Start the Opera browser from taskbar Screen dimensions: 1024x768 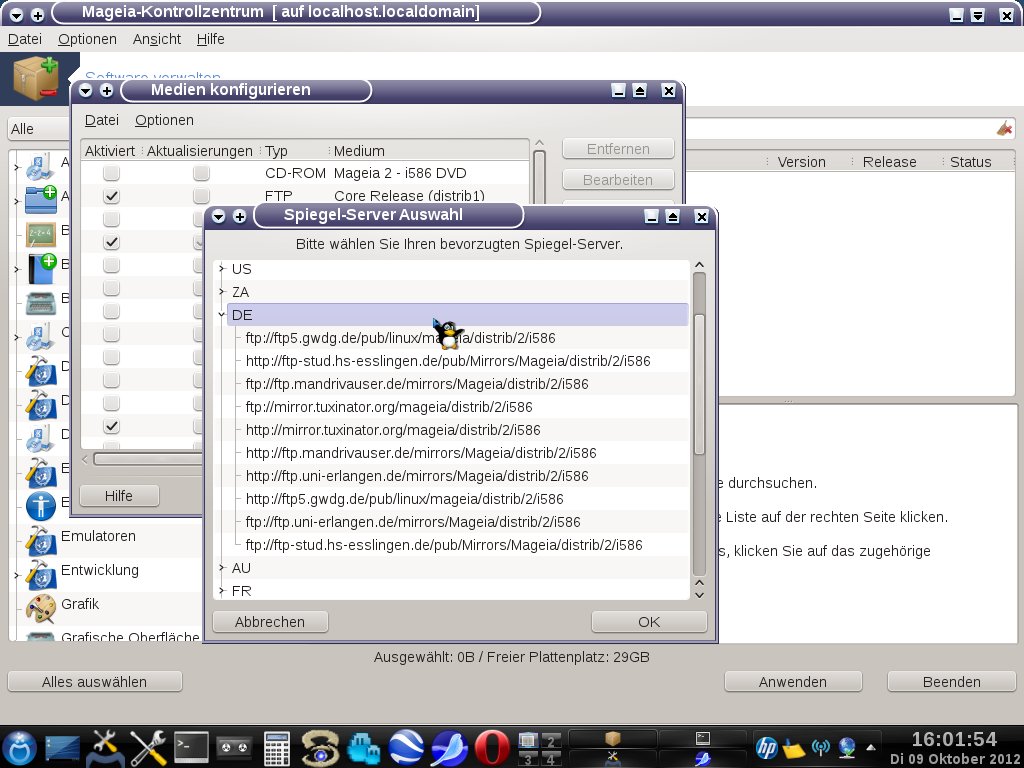[x=492, y=748]
